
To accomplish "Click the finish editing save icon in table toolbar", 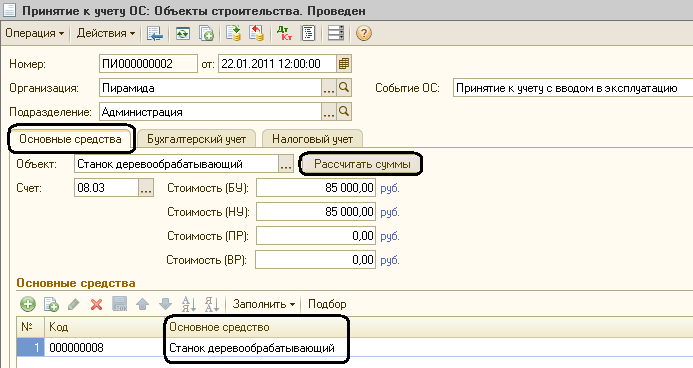I will pyautogui.click(x=119, y=304).
